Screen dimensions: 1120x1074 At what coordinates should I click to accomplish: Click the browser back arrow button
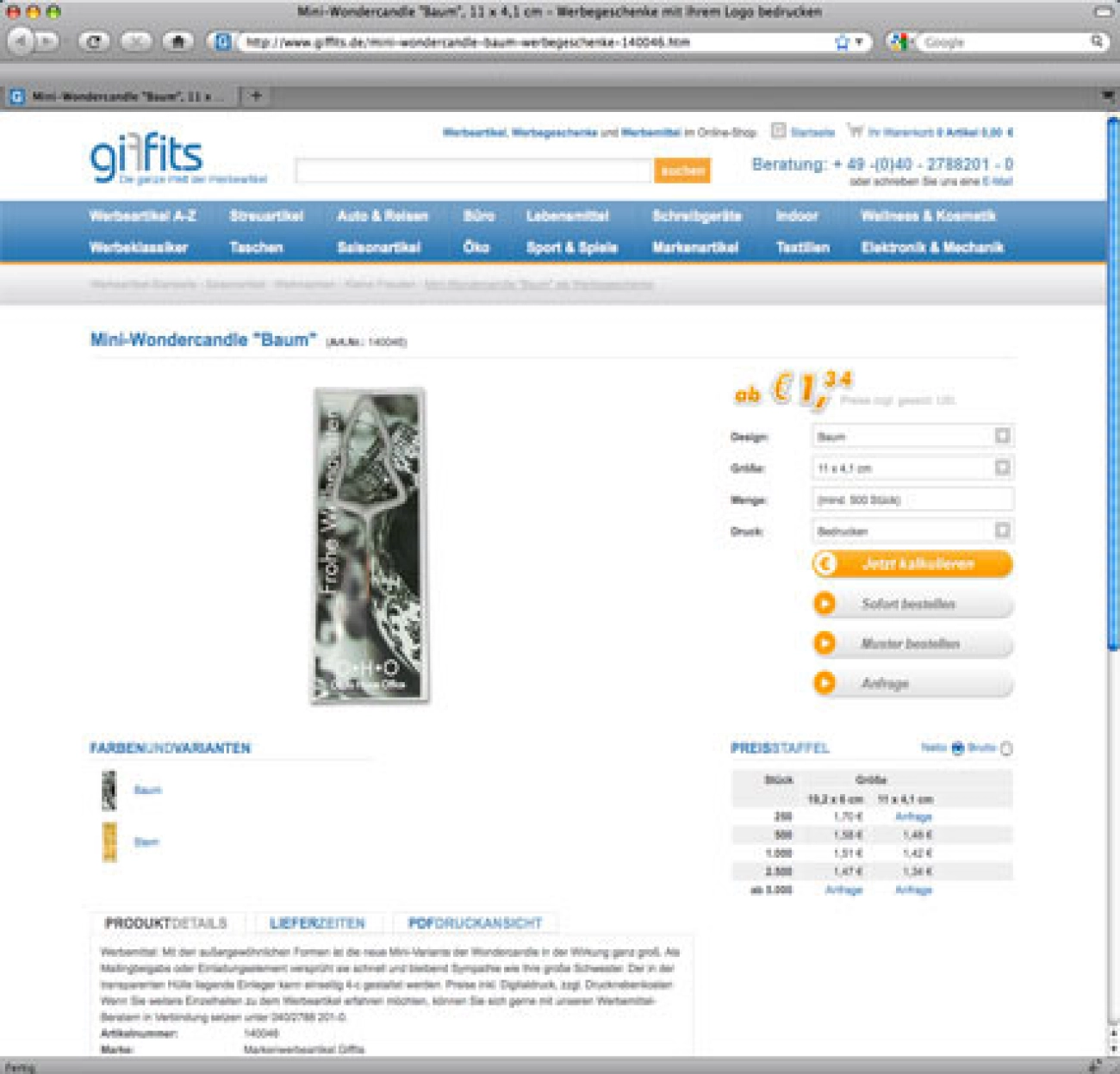click(x=22, y=41)
